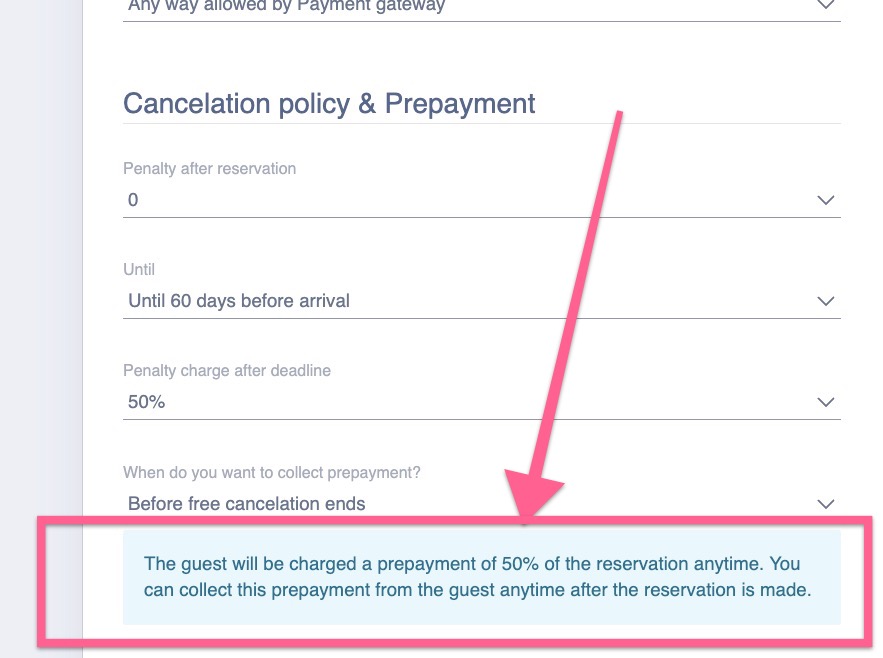Click the arrow next to 'Until 60 days before arrival'
The width and height of the screenshot is (883, 658).
825,301
